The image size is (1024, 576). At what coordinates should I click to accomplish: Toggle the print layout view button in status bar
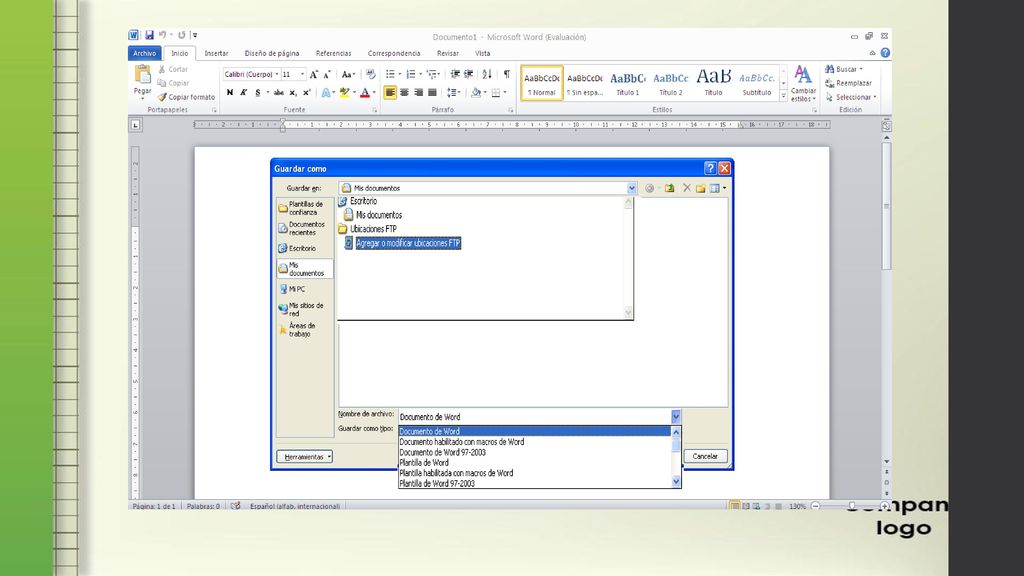click(735, 506)
